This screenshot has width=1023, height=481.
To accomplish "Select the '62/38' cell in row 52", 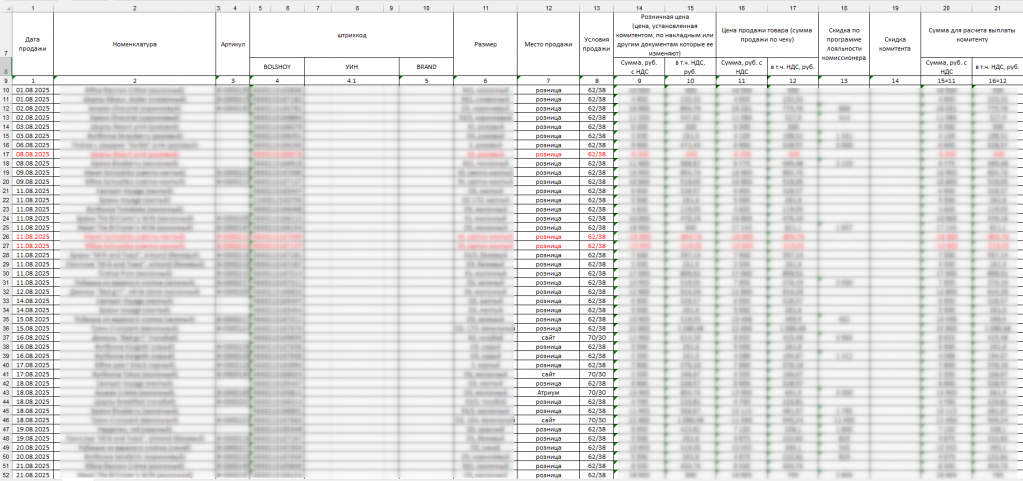I will coord(596,475).
